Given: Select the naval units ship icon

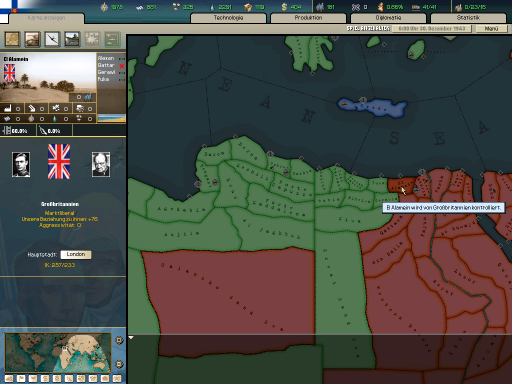Looking at the screenshot, I should pyautogui.click(x=72, y=39).
